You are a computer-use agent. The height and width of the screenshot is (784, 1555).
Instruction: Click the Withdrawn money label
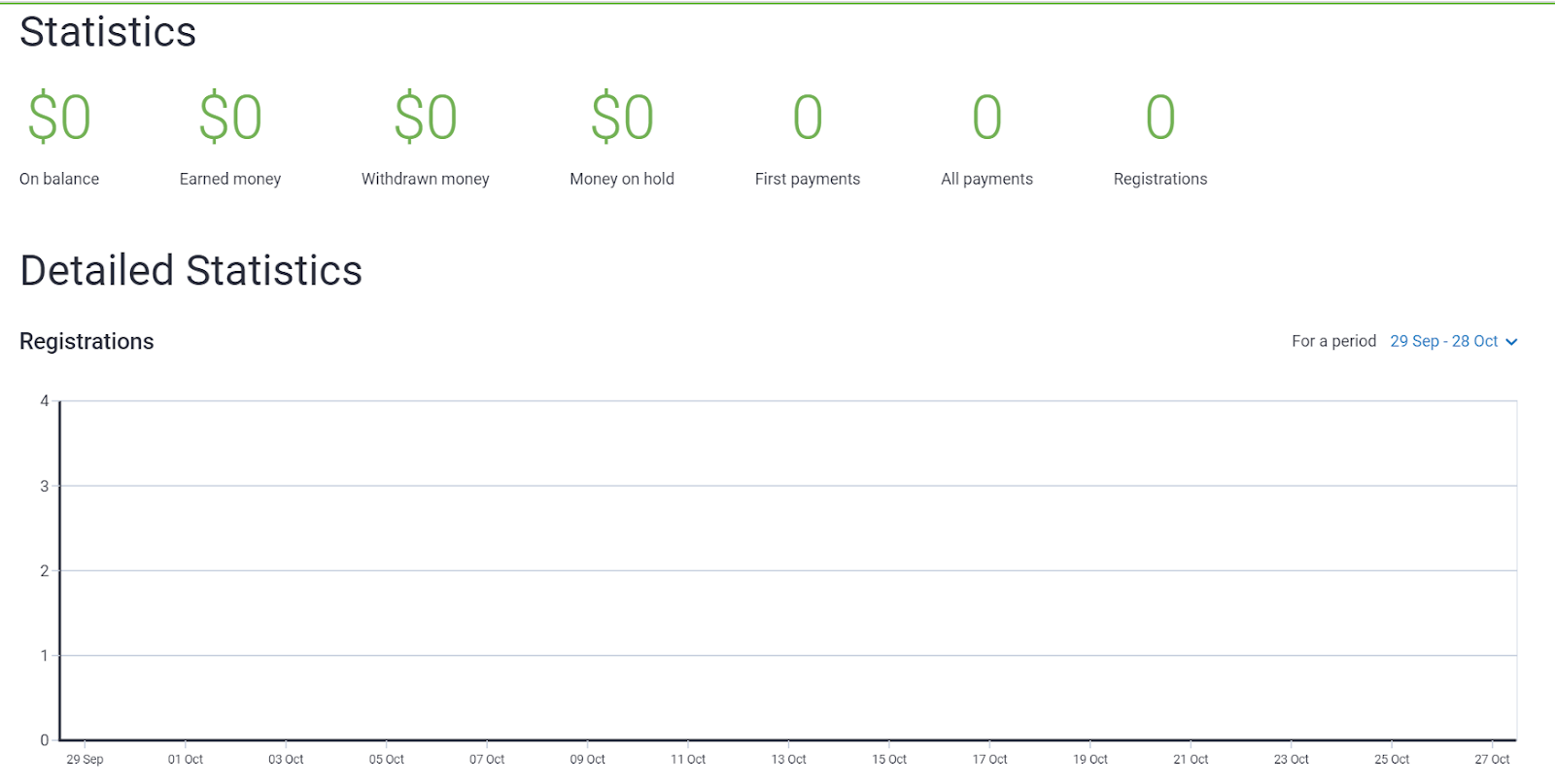pyautogui.click(x=426, y=179)
